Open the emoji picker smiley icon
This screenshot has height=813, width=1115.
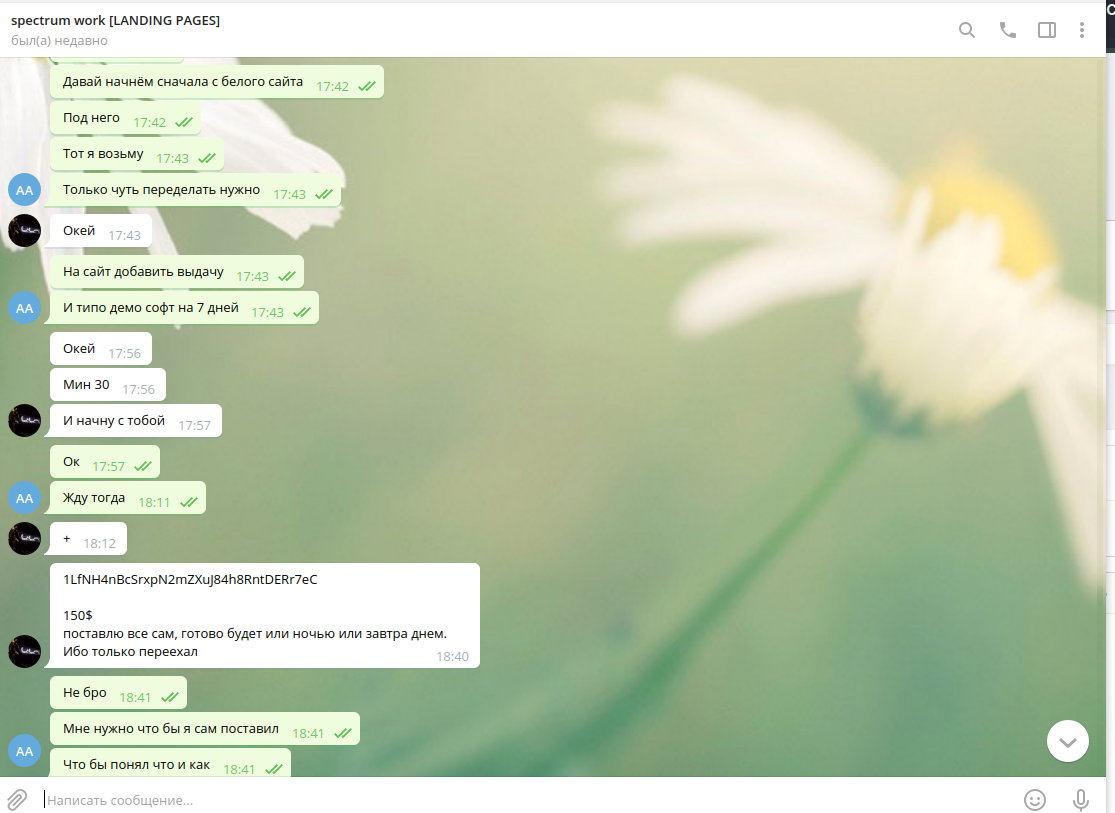tap(1035, 799)
